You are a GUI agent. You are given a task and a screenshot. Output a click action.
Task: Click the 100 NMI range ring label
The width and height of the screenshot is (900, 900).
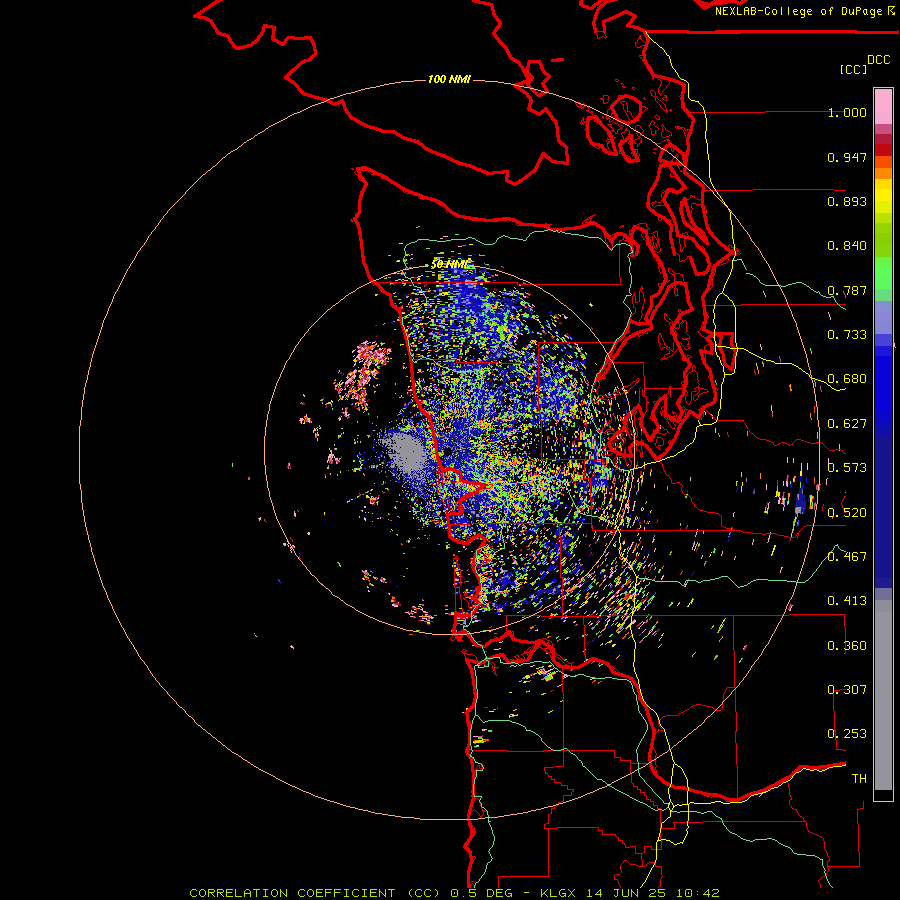click(x=449, y=79)
